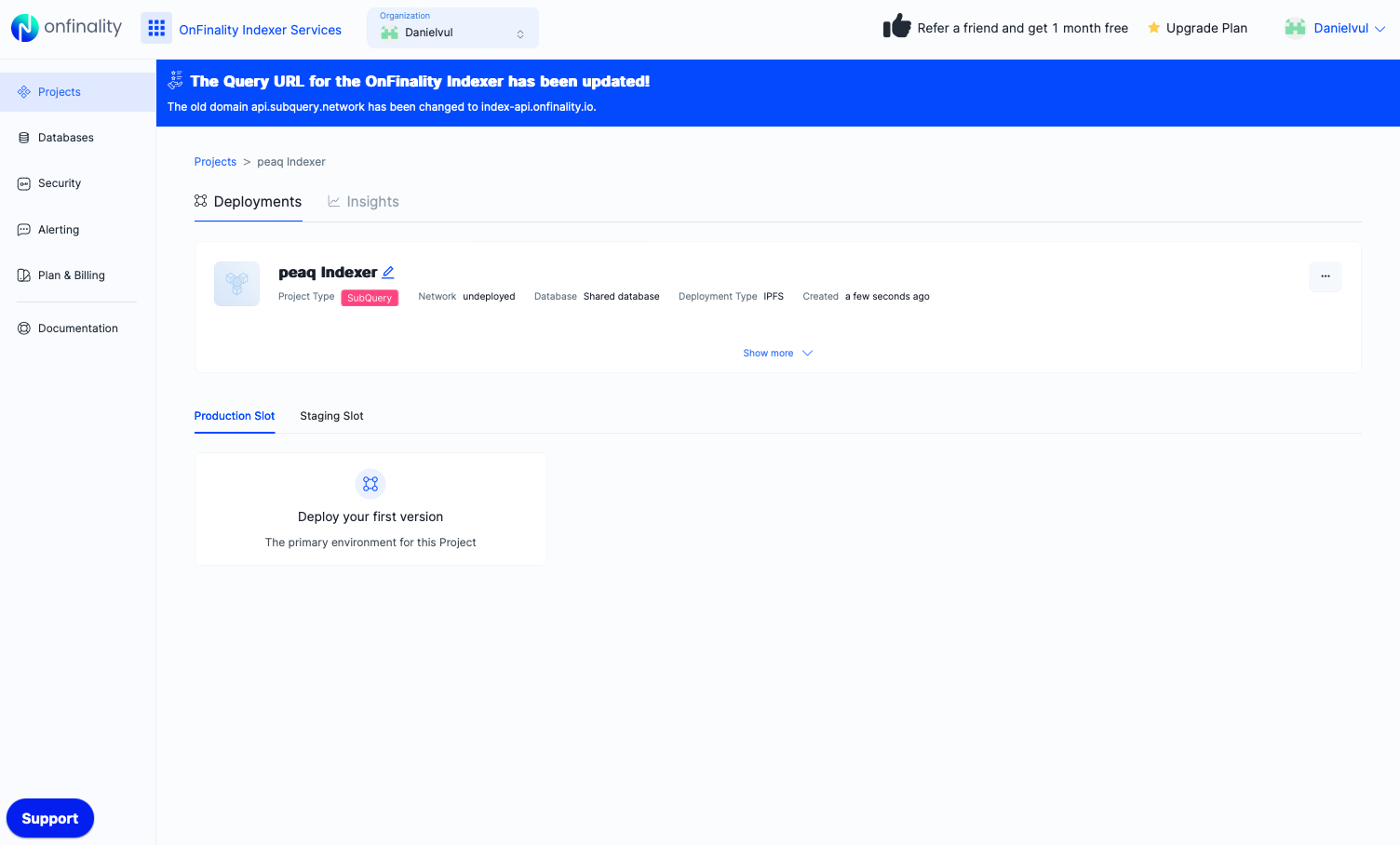Viewport: 1400px width, 845px height.
Task: Switch to the Staging Slot tab
Action: click(331, 416)
